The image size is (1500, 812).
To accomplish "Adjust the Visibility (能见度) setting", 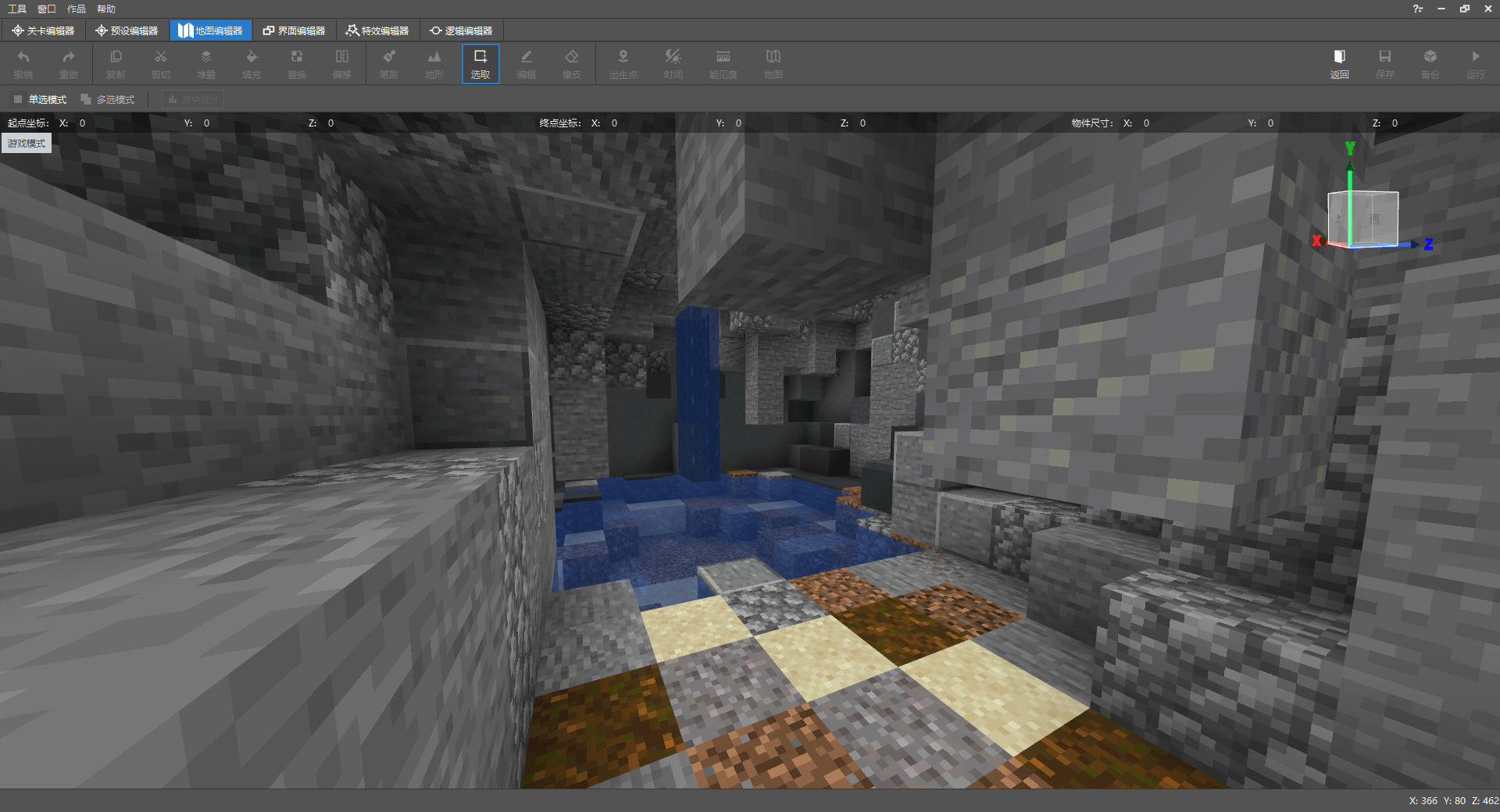I will pos(723,63).
